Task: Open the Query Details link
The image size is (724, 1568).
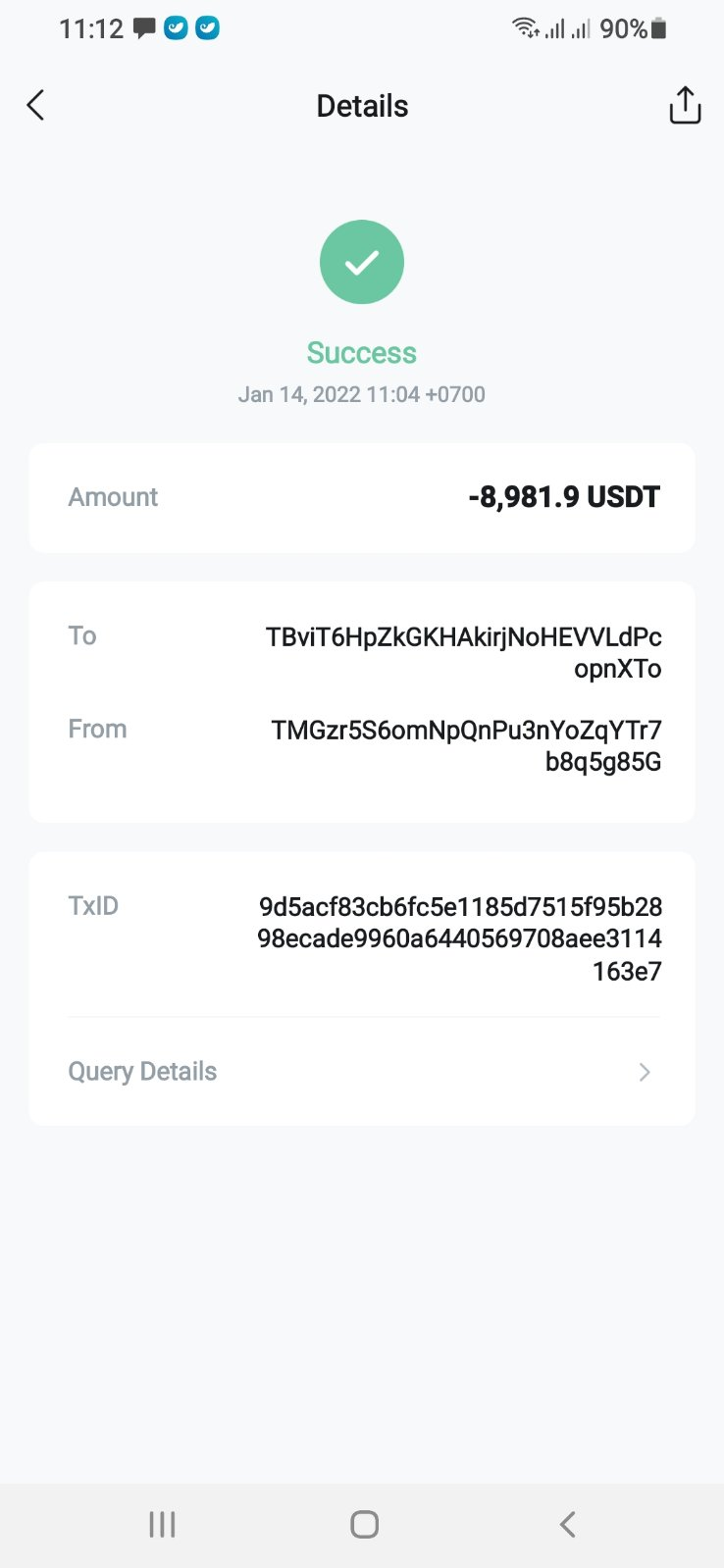Action: pos(142,1072)
